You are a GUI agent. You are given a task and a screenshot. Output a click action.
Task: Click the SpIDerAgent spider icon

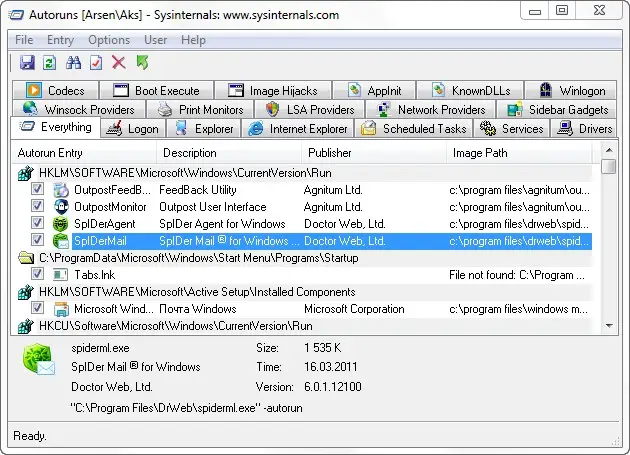pos(61,224)
